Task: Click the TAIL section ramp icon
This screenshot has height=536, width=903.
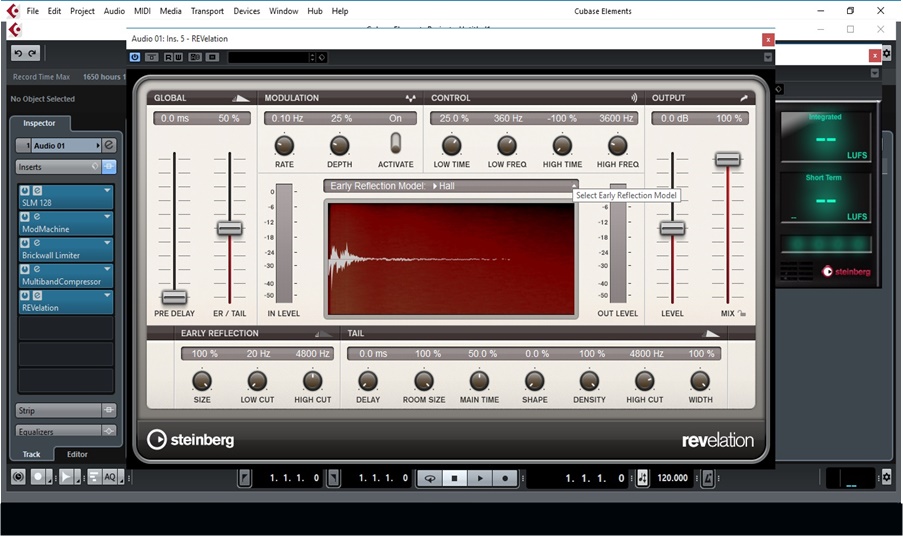Action: pos(711,333)
